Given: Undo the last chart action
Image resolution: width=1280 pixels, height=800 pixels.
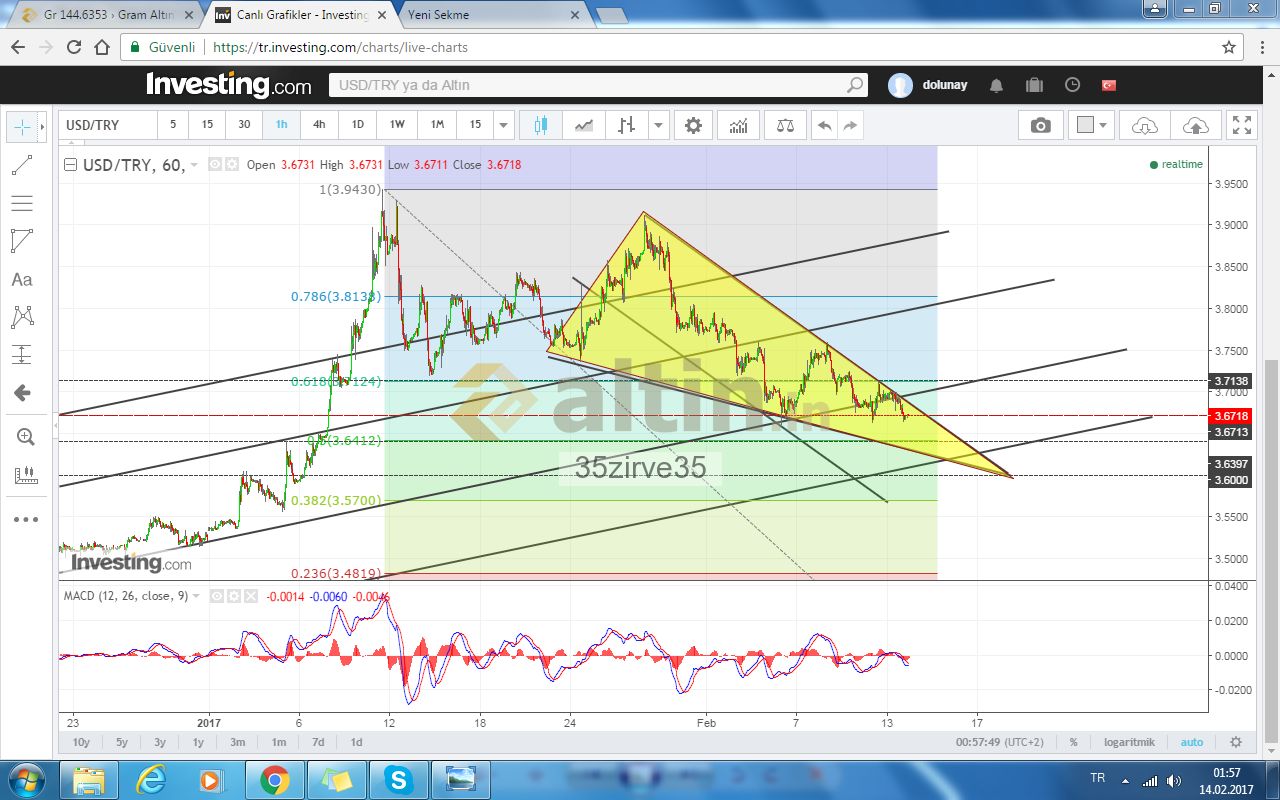Looking at the screenshot, I should [824, 125].
